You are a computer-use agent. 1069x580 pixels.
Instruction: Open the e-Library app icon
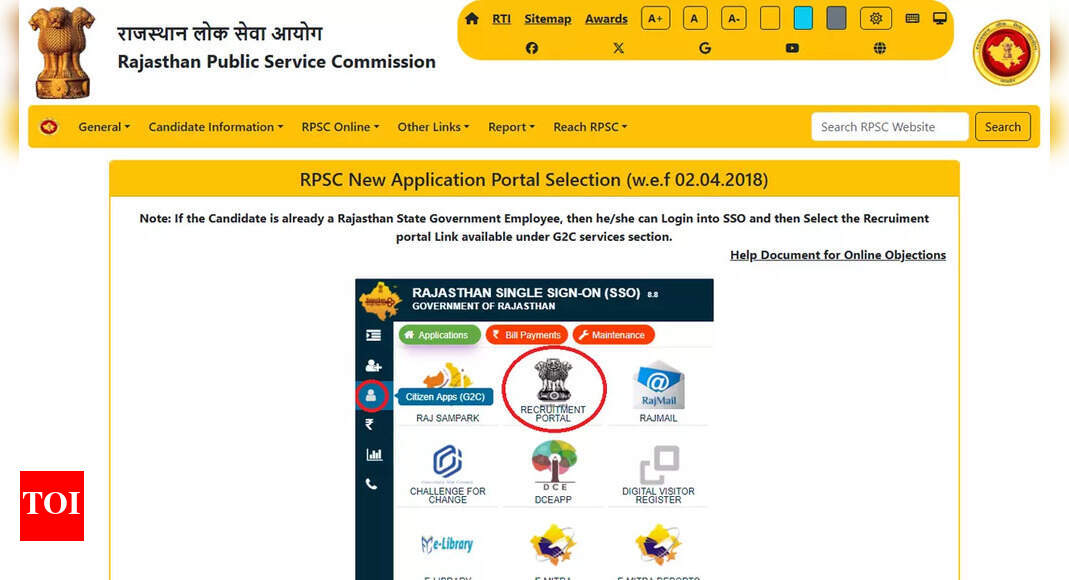(447, 544)
